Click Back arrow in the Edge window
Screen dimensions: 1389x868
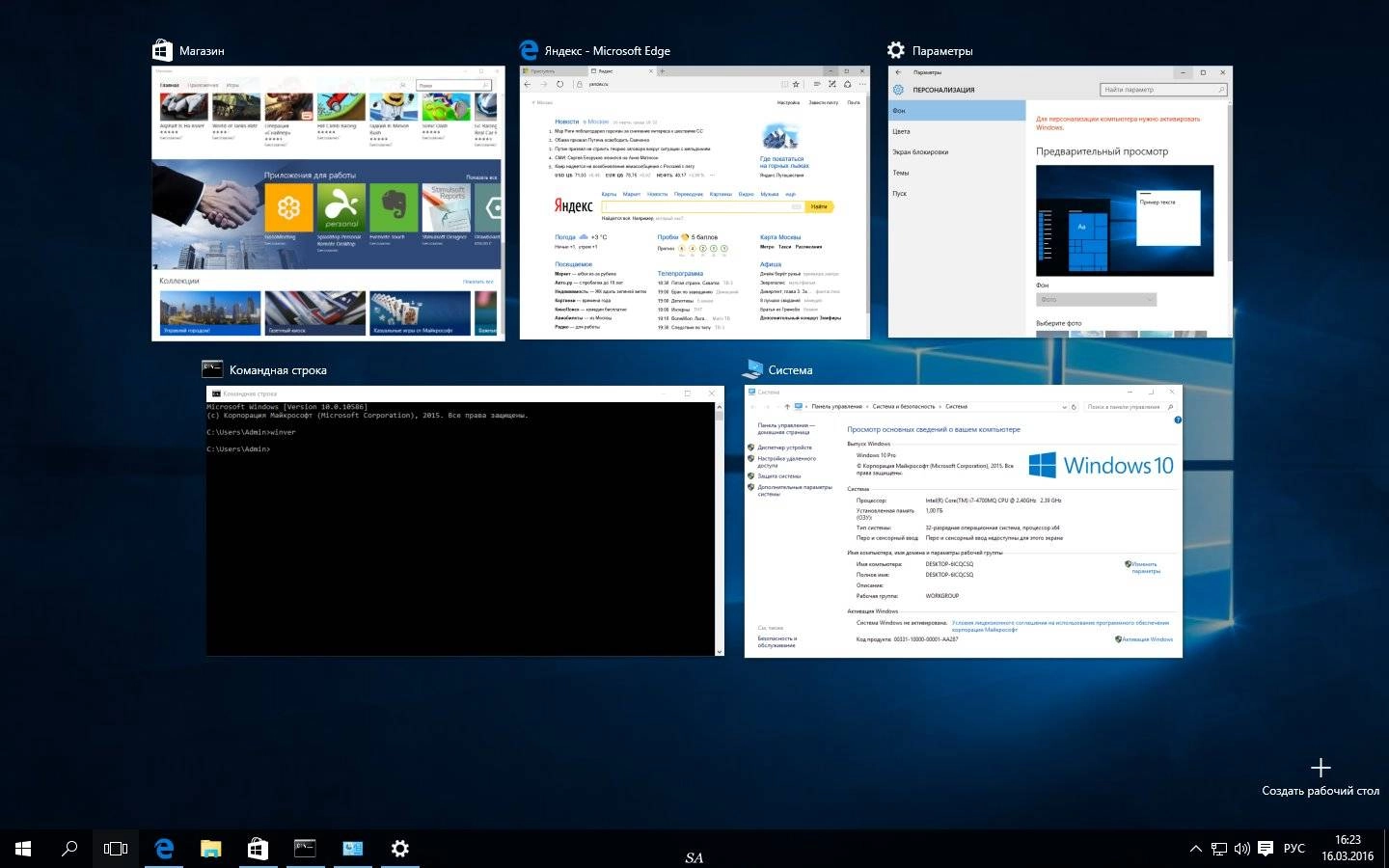click(528, 84)
